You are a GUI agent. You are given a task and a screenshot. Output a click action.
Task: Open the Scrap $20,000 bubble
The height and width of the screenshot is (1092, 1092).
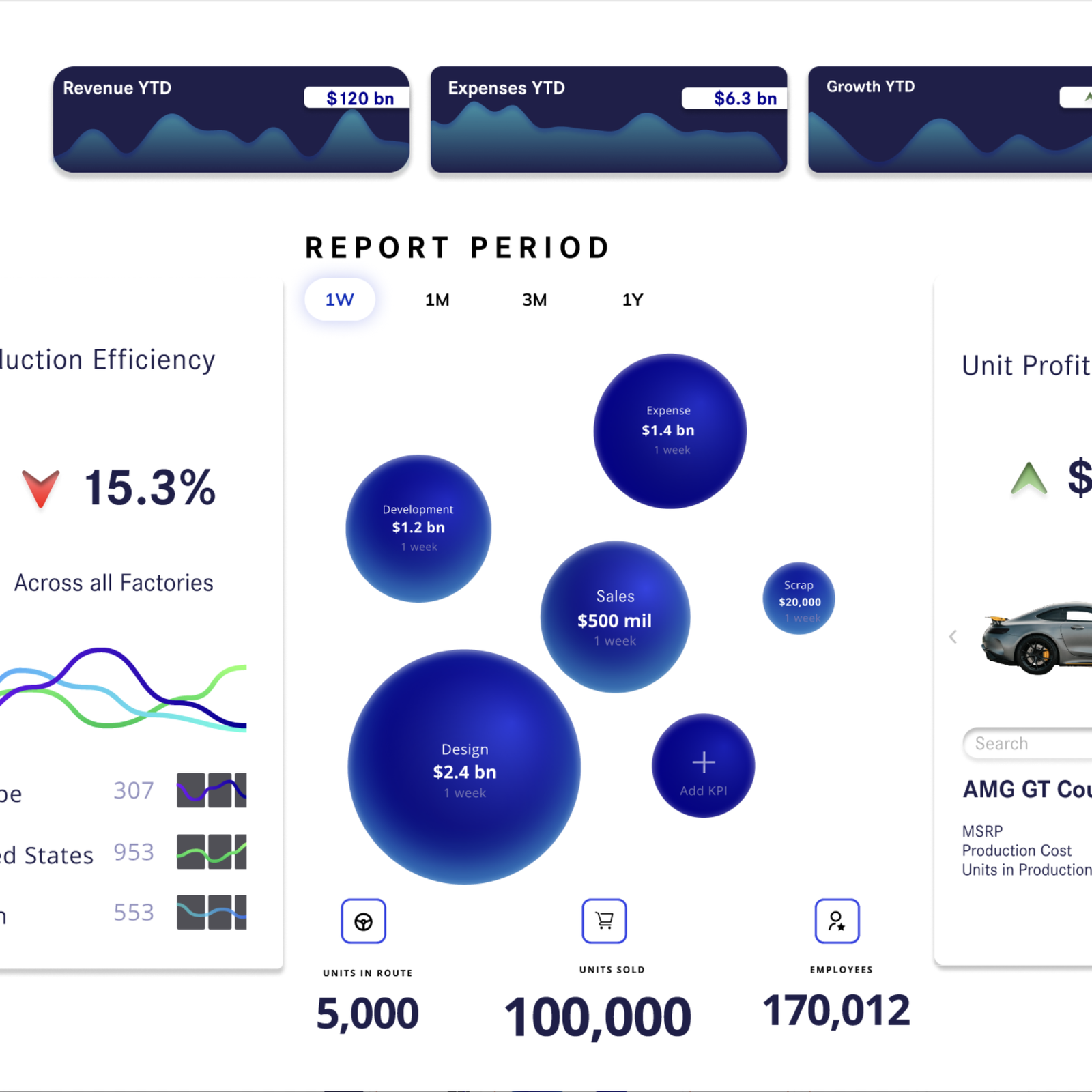pyautogui.click(x=799, y=599)
